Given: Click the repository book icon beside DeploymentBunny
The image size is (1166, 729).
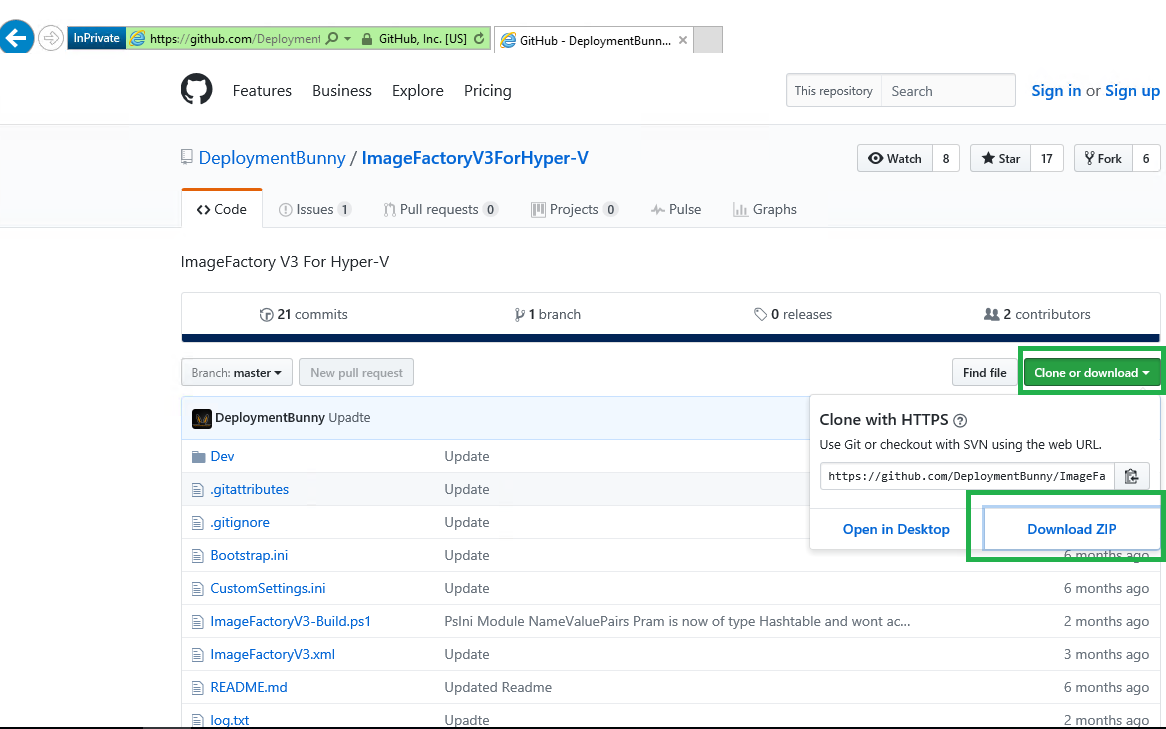Looking at the screenshot, I should (x=187, y=157).
